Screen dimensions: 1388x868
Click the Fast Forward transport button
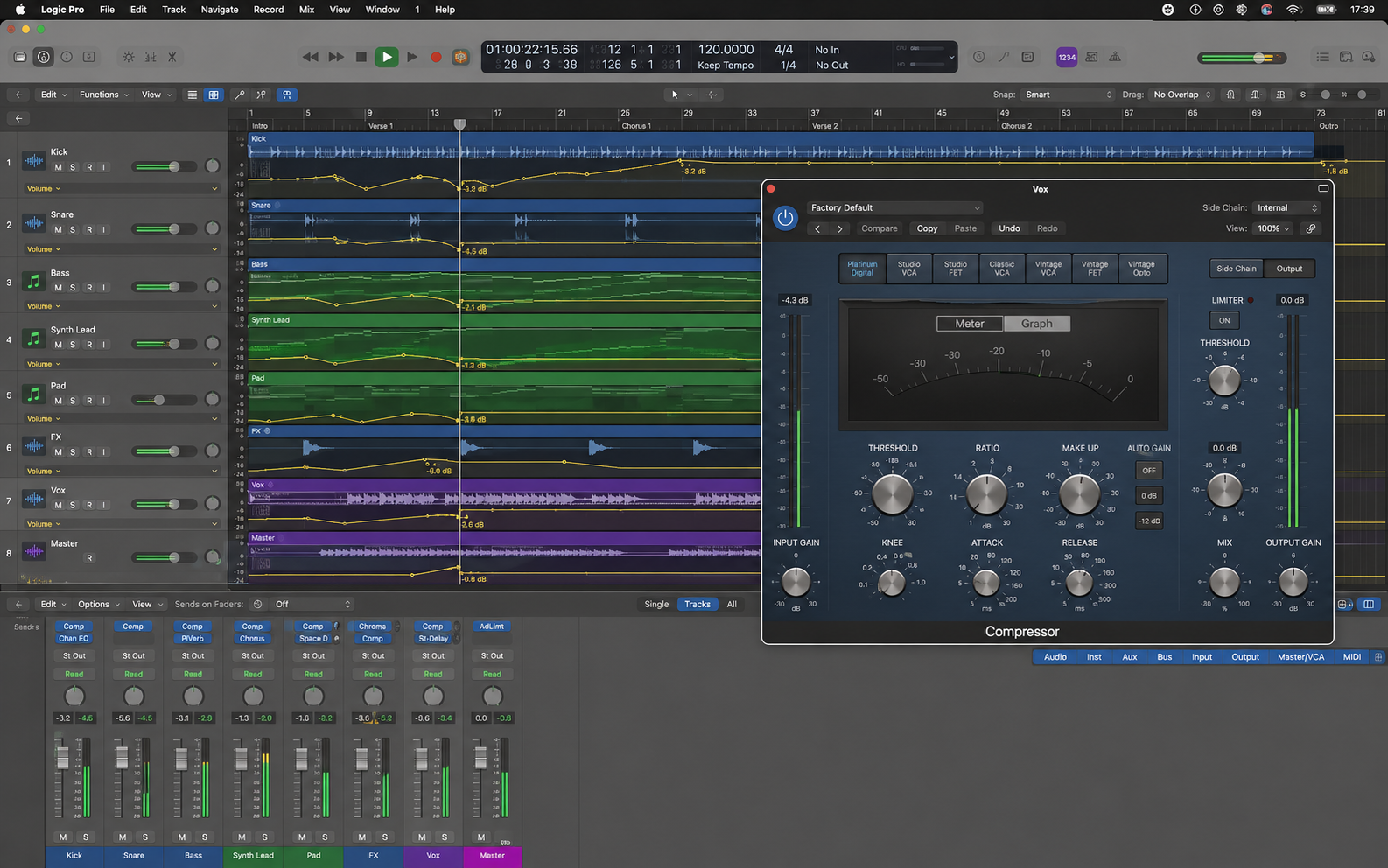(336, 57)
